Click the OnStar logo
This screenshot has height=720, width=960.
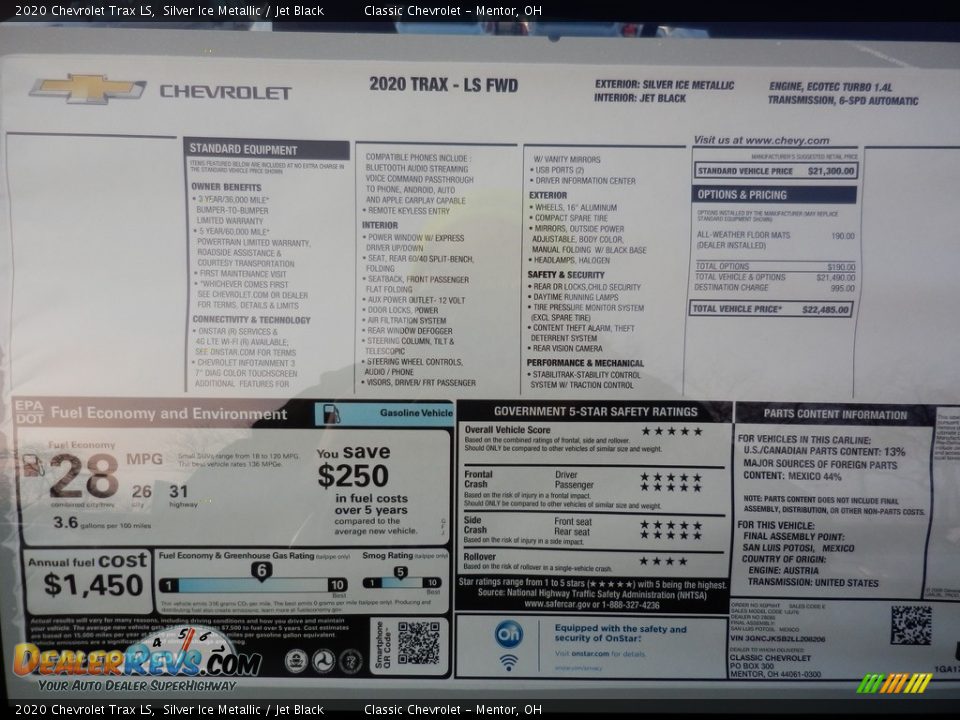pos(509,632)
